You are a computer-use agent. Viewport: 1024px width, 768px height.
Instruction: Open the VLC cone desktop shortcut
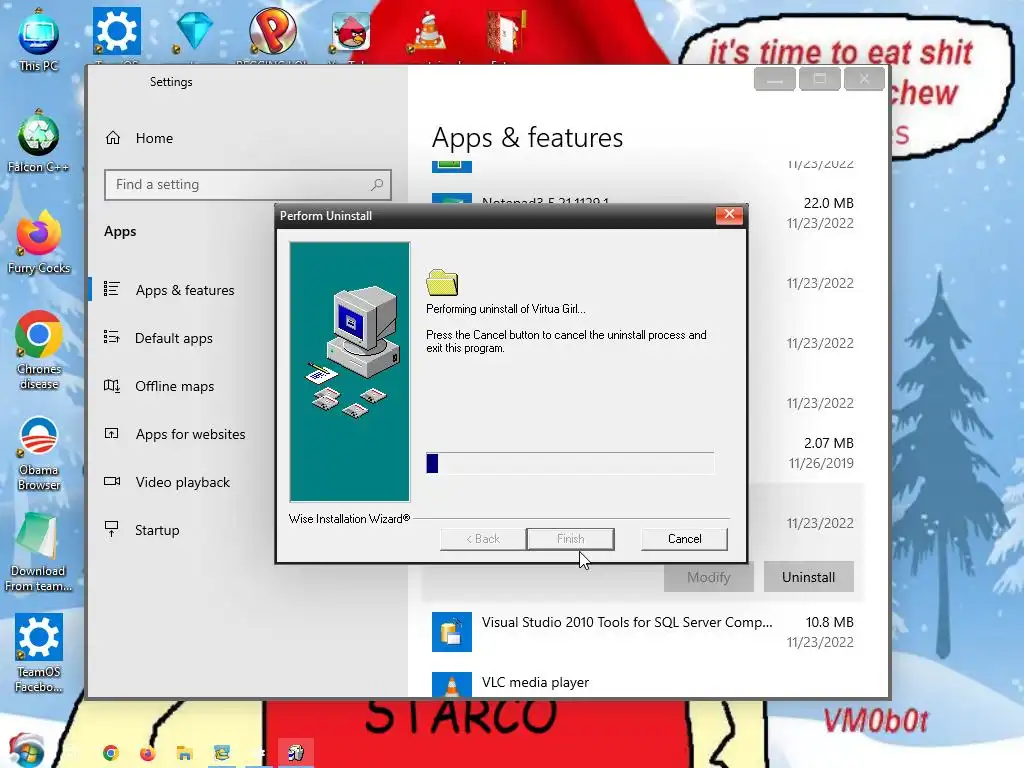[x=428, y=31]
